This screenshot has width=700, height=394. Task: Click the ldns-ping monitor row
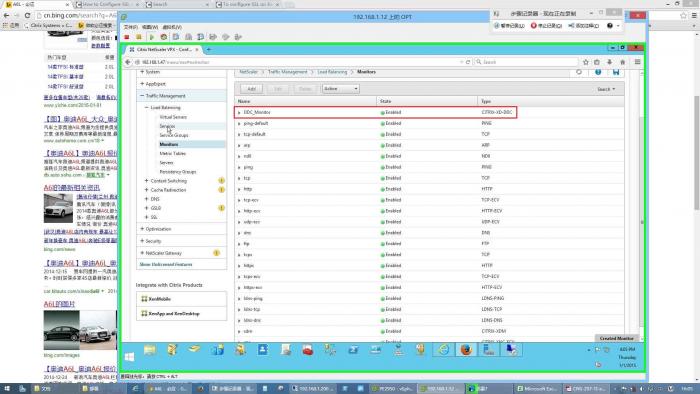click(x=429, y=299)
